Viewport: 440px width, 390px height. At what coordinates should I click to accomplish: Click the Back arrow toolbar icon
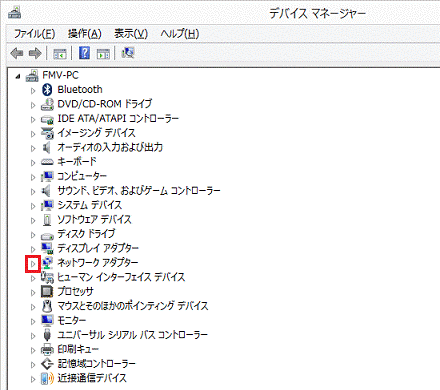[x=17, y=53]
